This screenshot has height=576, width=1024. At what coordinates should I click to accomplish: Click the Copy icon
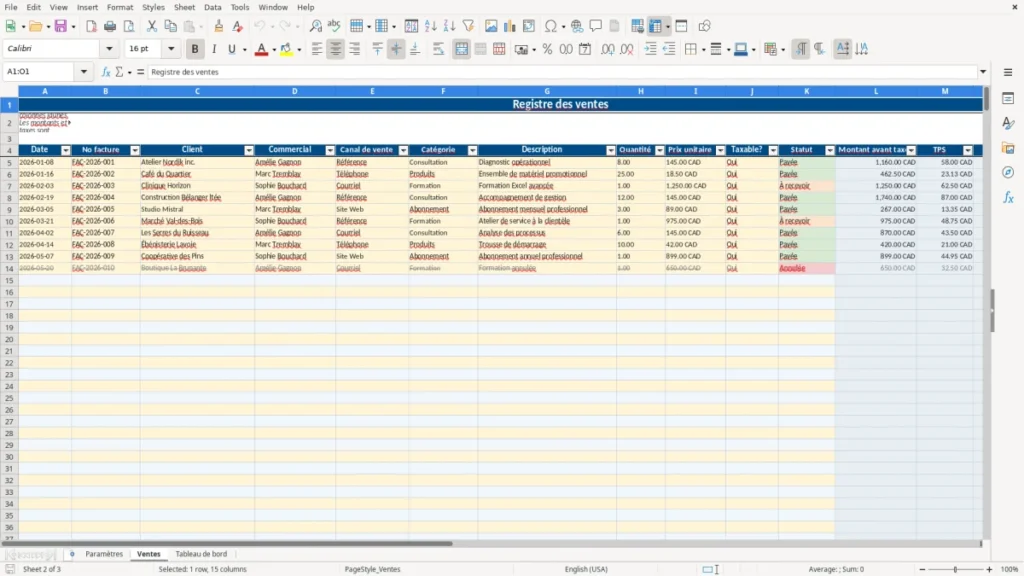click(x=170, y=26)
